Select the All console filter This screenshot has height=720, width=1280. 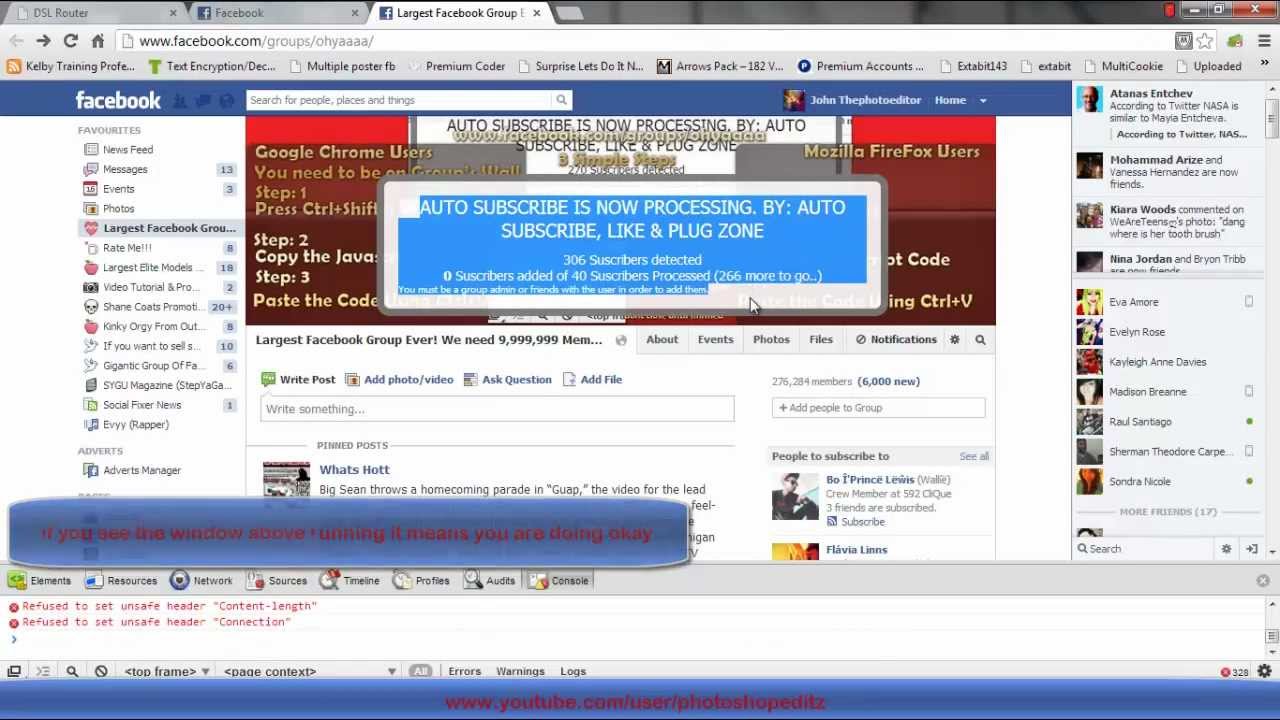420,671
